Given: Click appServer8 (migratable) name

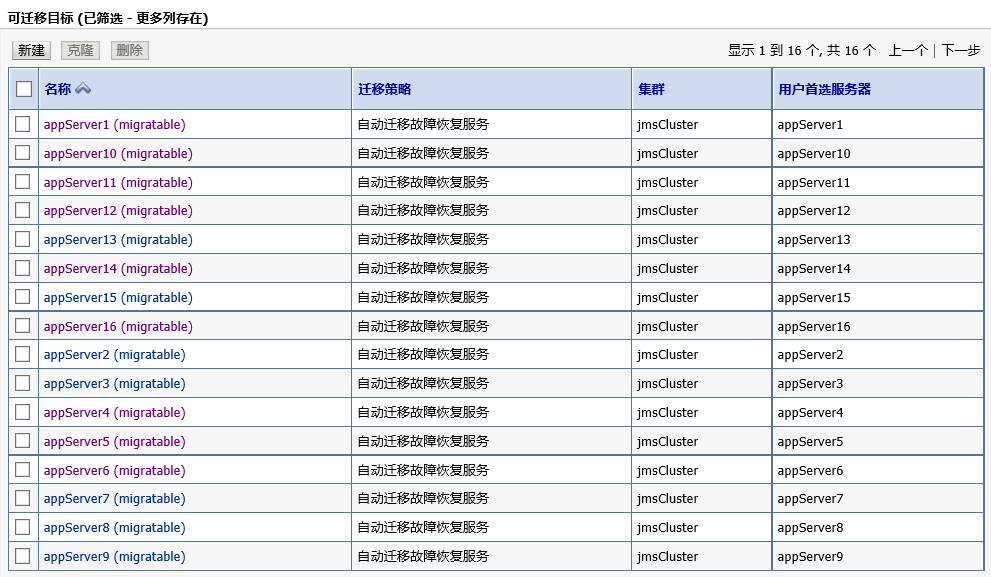Looking at the screenshot, I should point(114,528).
